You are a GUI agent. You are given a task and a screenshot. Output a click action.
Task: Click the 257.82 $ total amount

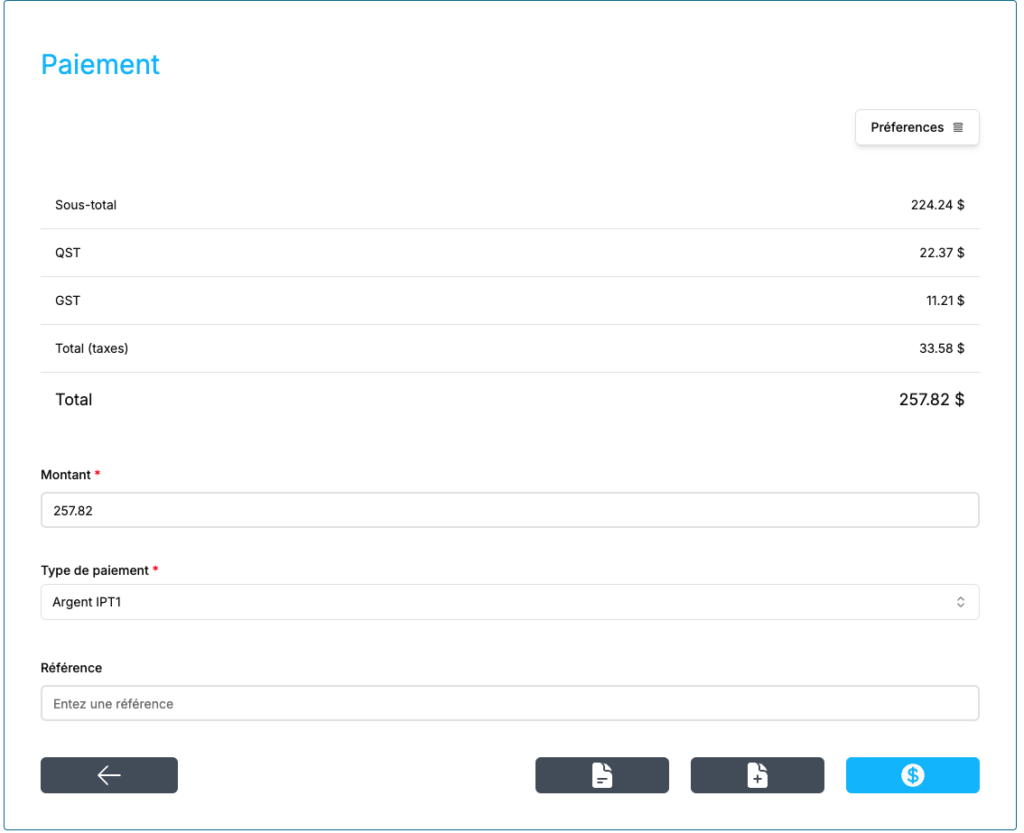(931, 399)
